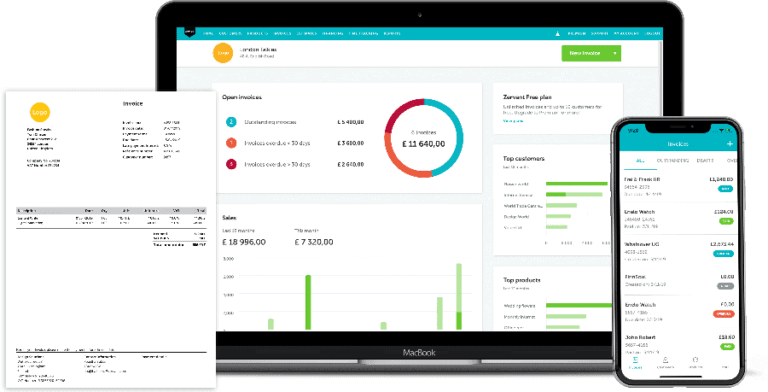Tap grey draft badge on FirstTest invoice
This screenshot has height=392, width=768.
coord(725,286)
